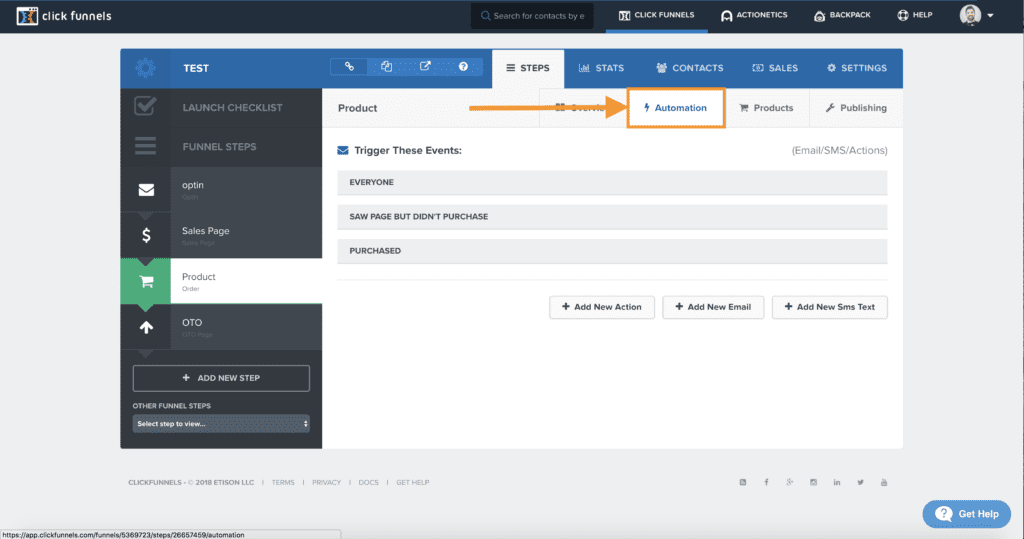
Task: Open funnel settings gear icon beside TEST
Action: tap(145, 68)
